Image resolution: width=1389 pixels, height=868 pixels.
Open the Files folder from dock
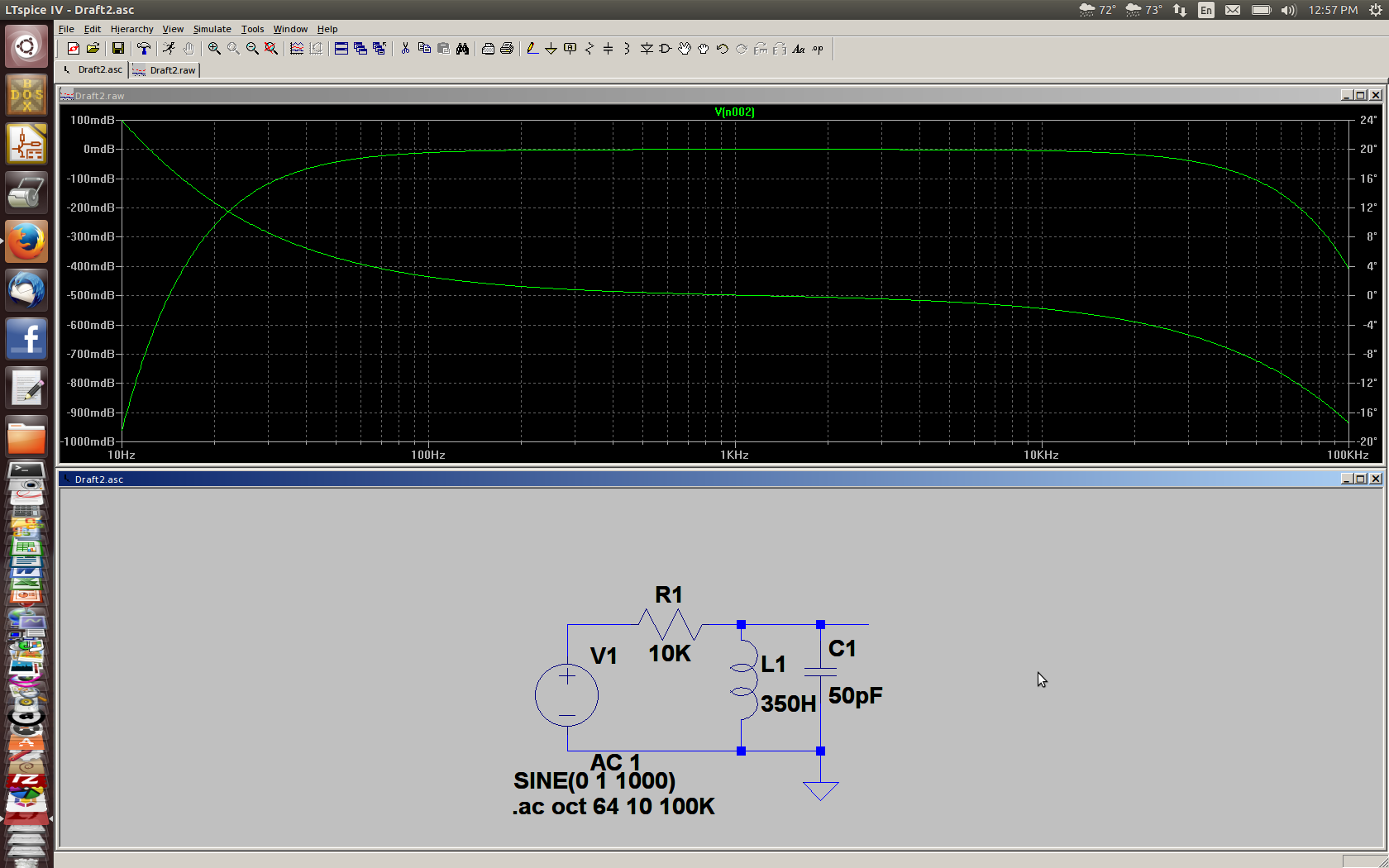tap(26, 437)
